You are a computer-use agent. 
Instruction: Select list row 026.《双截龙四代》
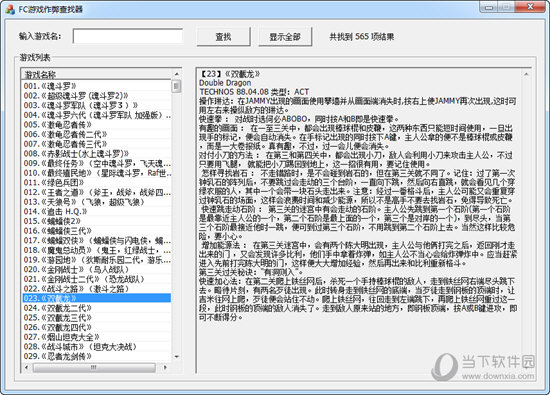pos(97,327)
